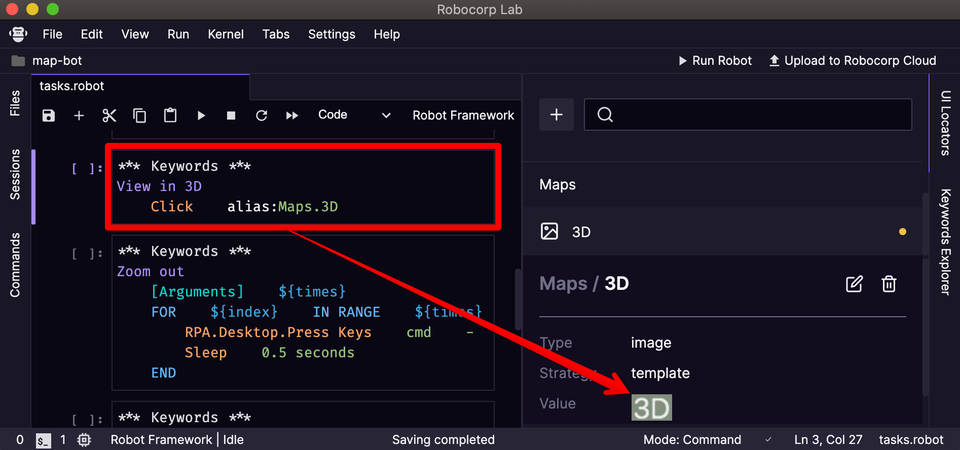Open the Settings menu
Viewport: 960px width, 450px height.
coord(331,34)
